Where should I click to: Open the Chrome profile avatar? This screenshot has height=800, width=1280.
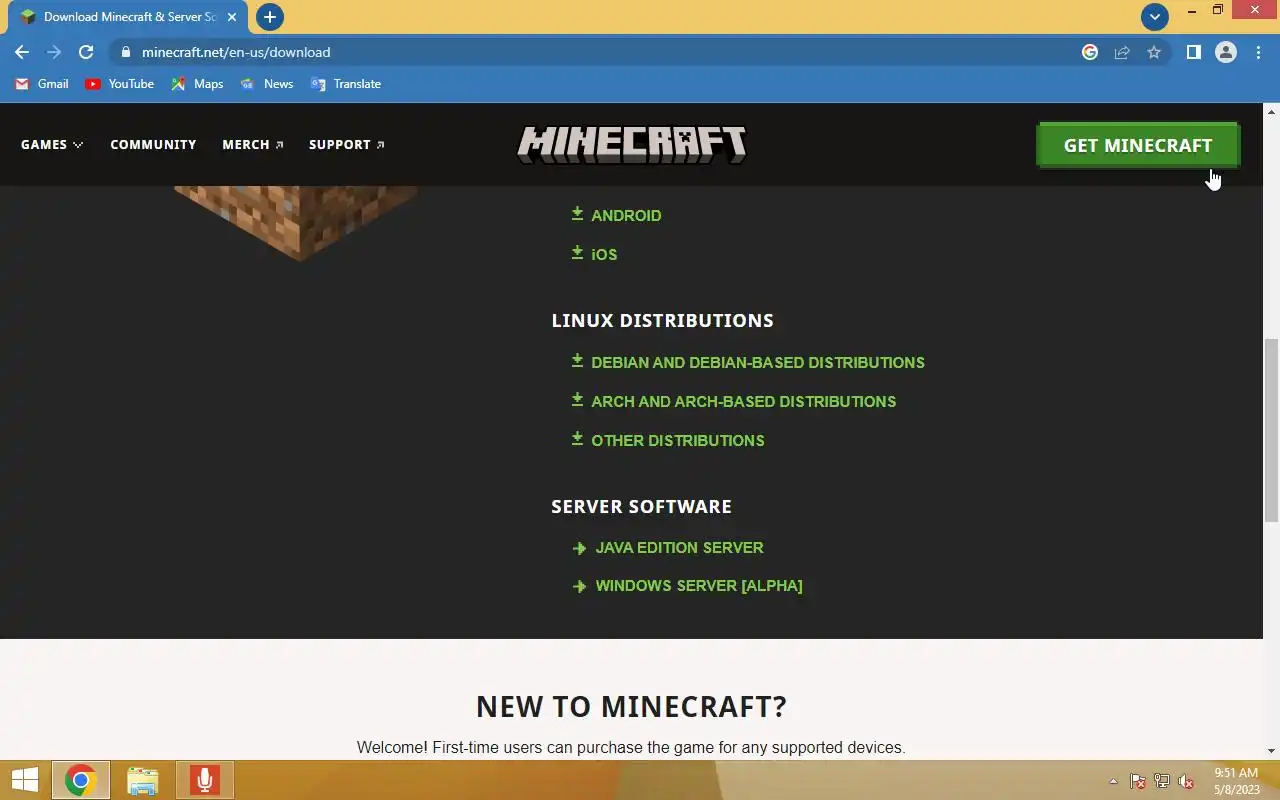[1226, 52]
